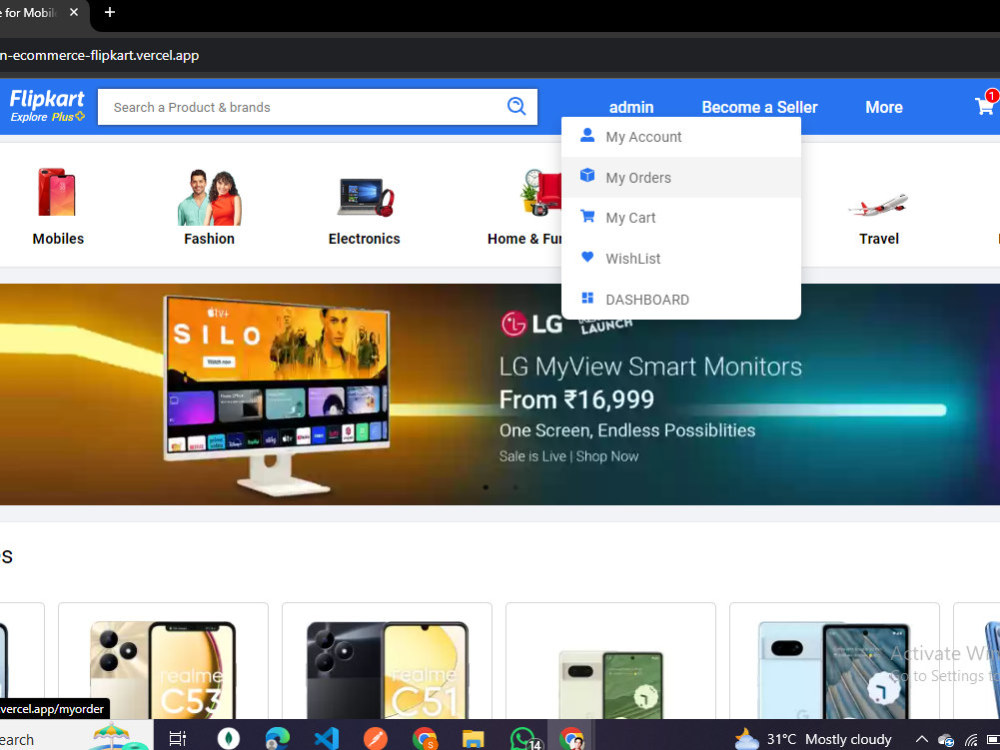Click the Travel category label
Viewport: 1000px width, 750px height.
pyautogui.click(x=879, y=239)
